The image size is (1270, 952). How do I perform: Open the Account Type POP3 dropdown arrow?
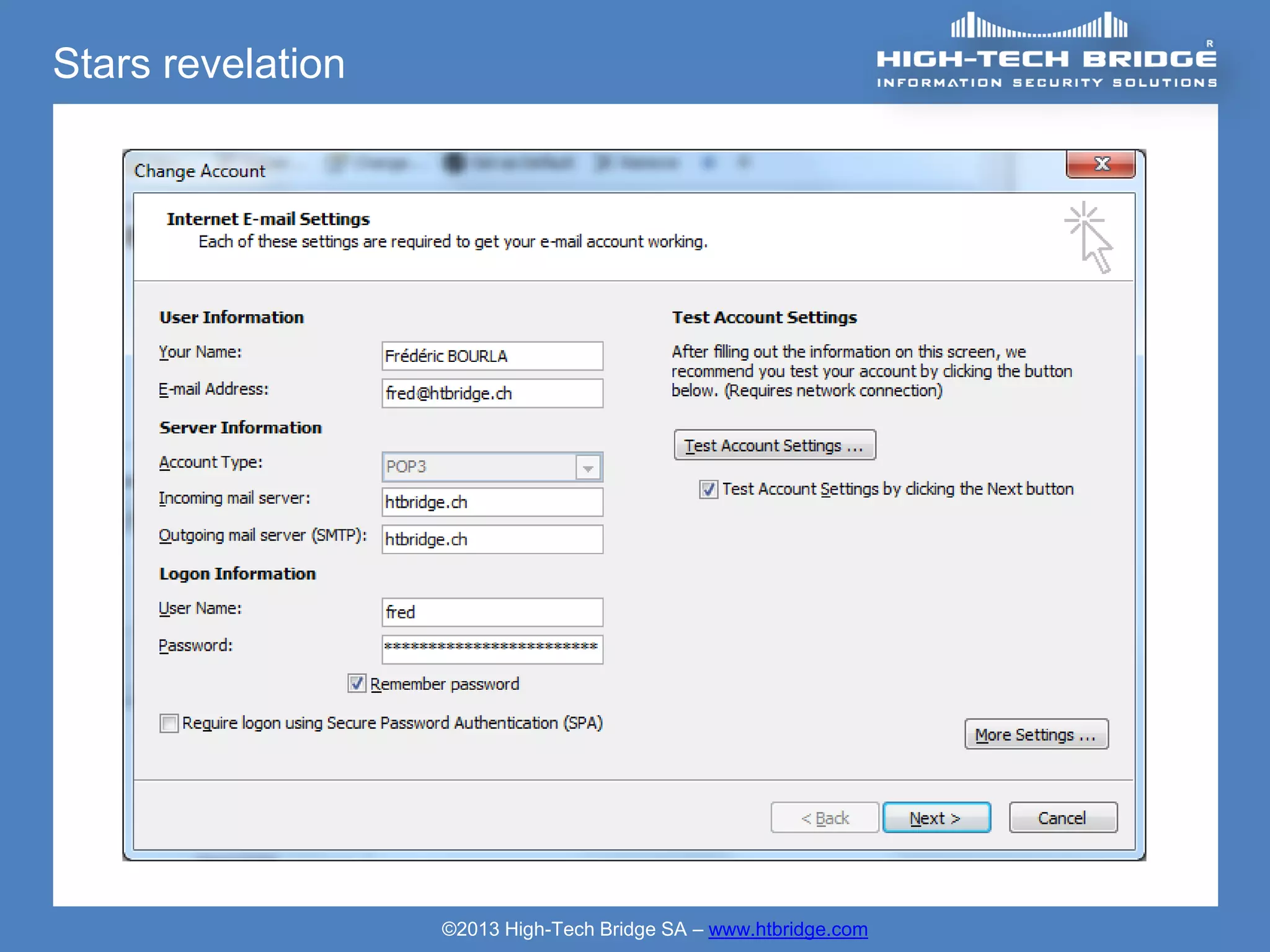coord(588,467)
